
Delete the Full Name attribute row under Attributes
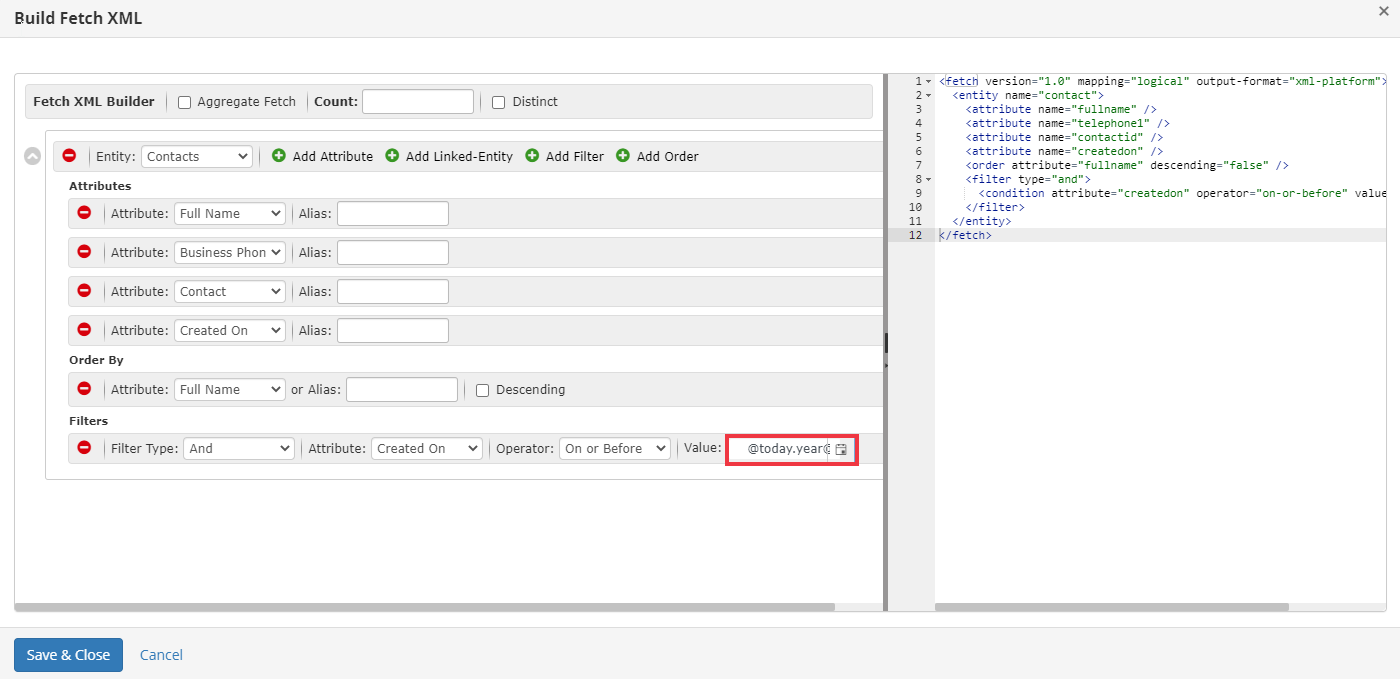click(84, 213)
